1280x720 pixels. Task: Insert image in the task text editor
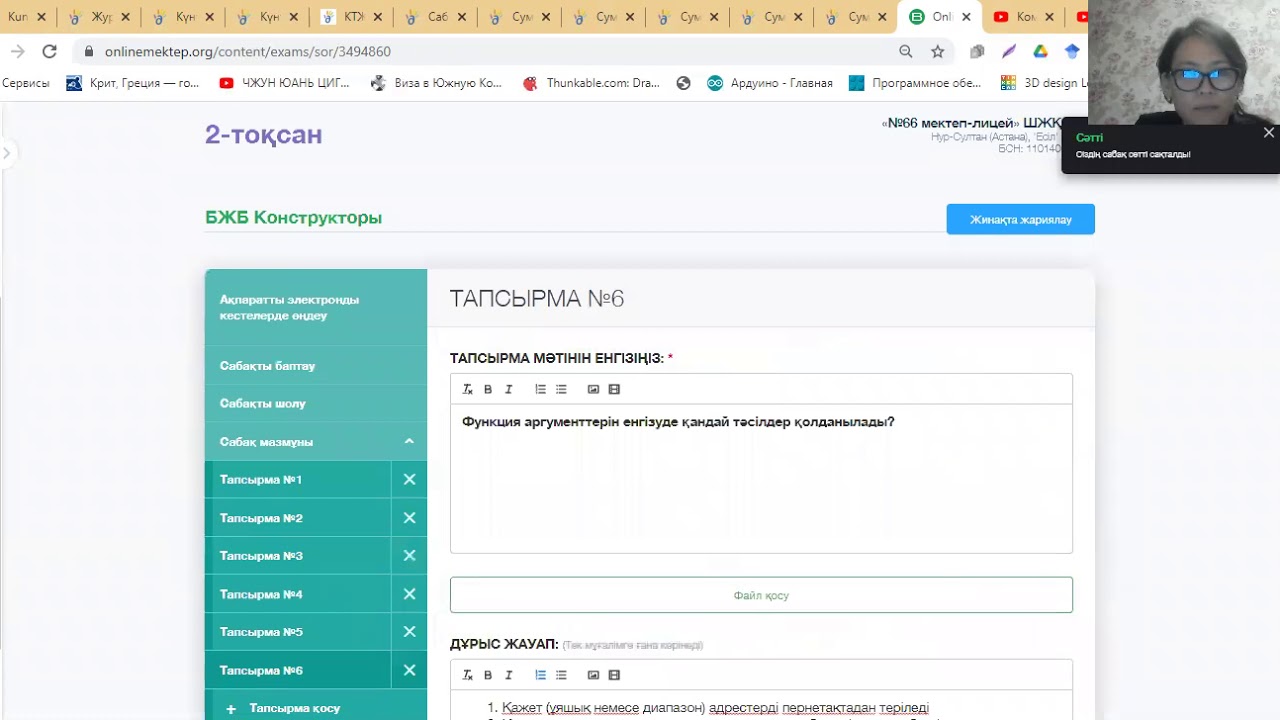(x=593, y=389)
